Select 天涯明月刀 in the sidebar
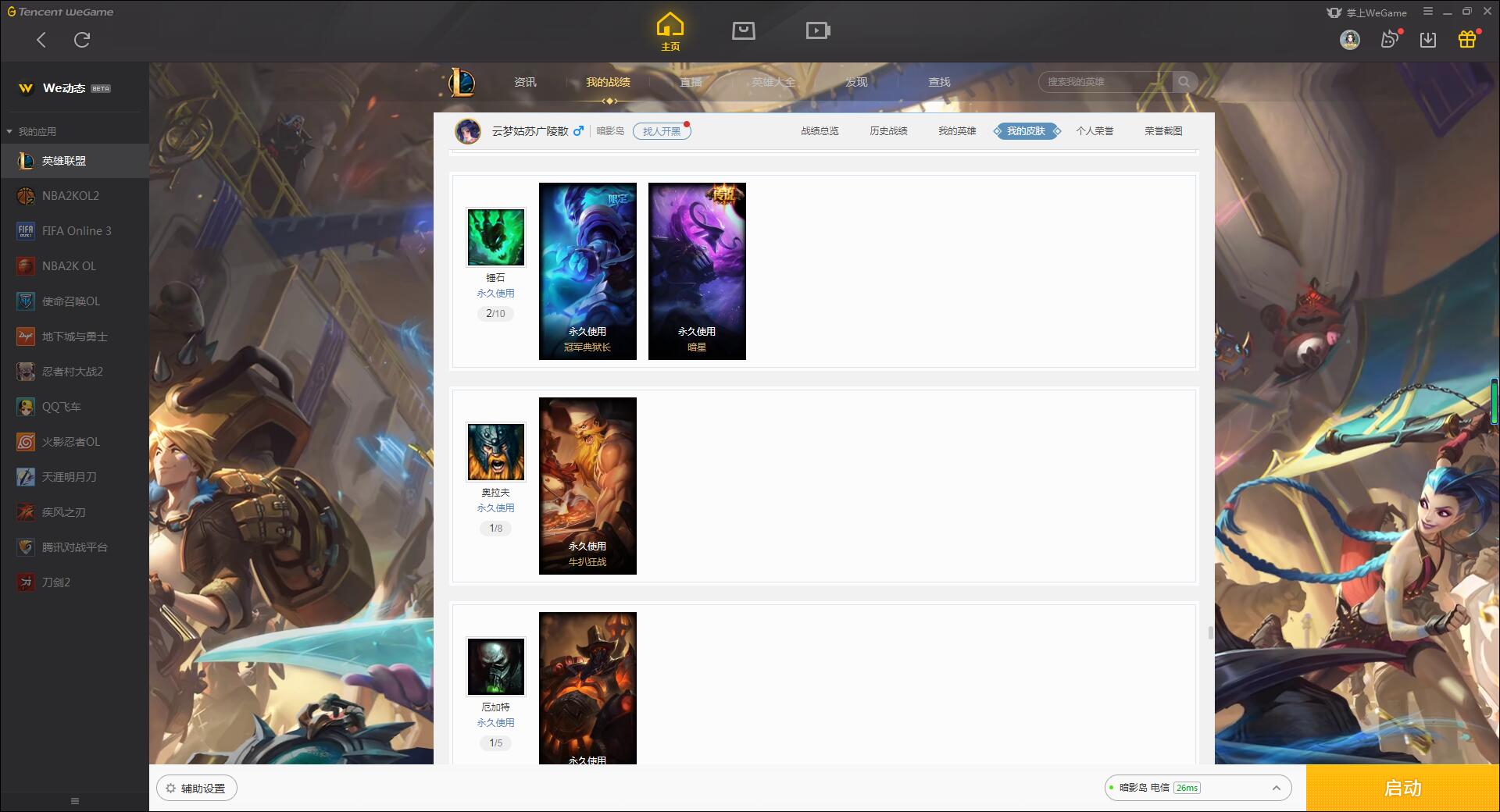The image size is (1500, 812). coord(74,477)
